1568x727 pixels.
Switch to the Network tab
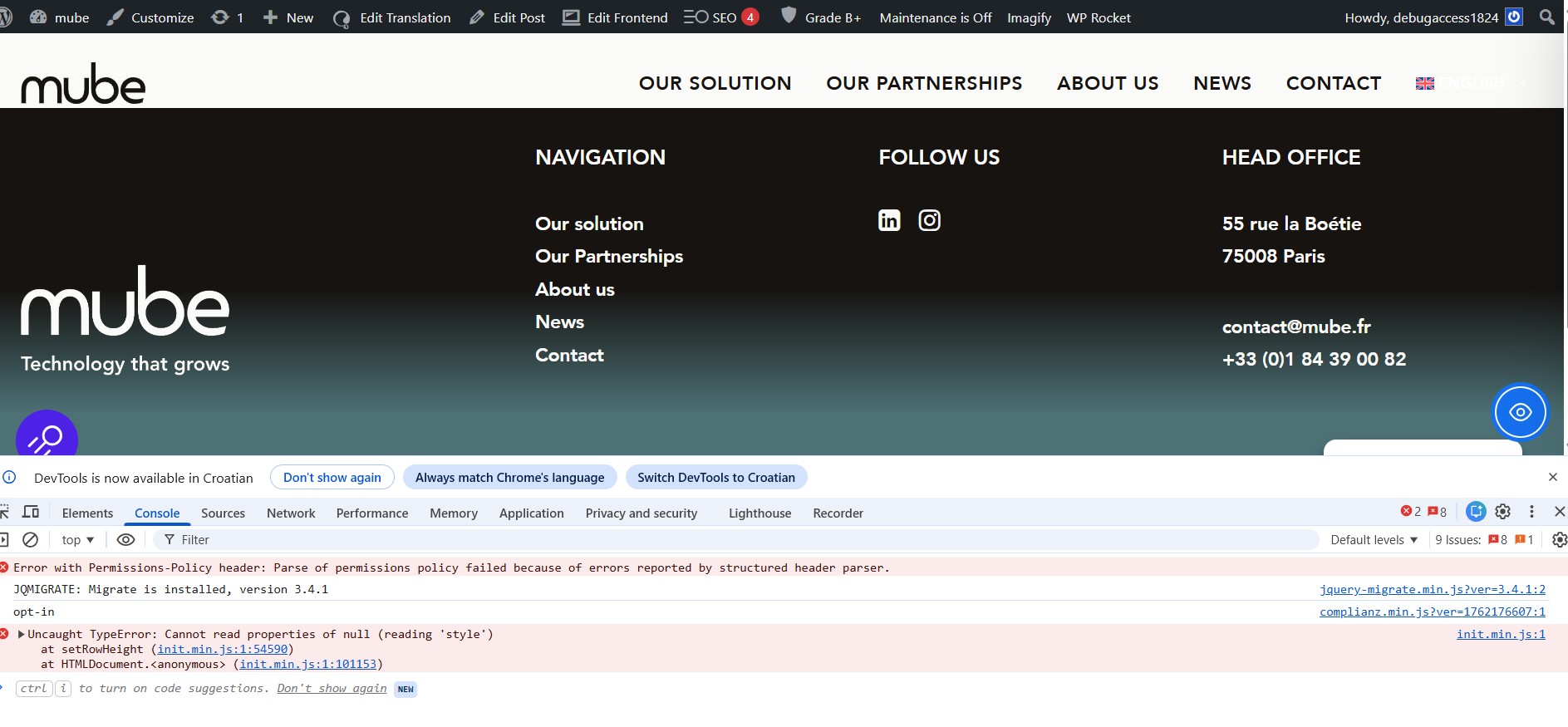[x=291, y=513]
